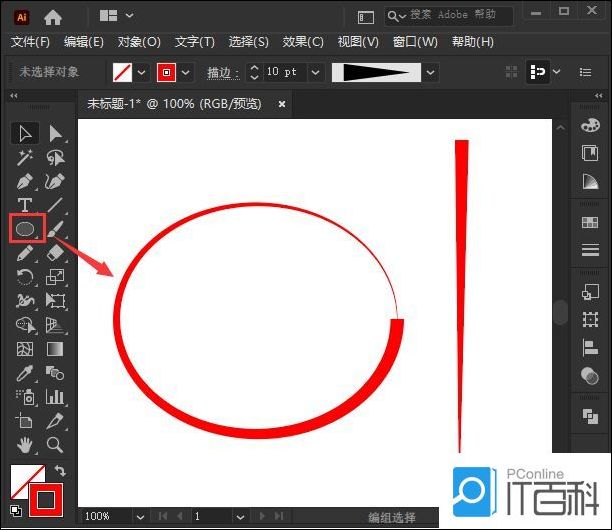This screenshot has height=530, width=612.
Task: Open artboard number dropdown
Action: click(x=240, y=517)
